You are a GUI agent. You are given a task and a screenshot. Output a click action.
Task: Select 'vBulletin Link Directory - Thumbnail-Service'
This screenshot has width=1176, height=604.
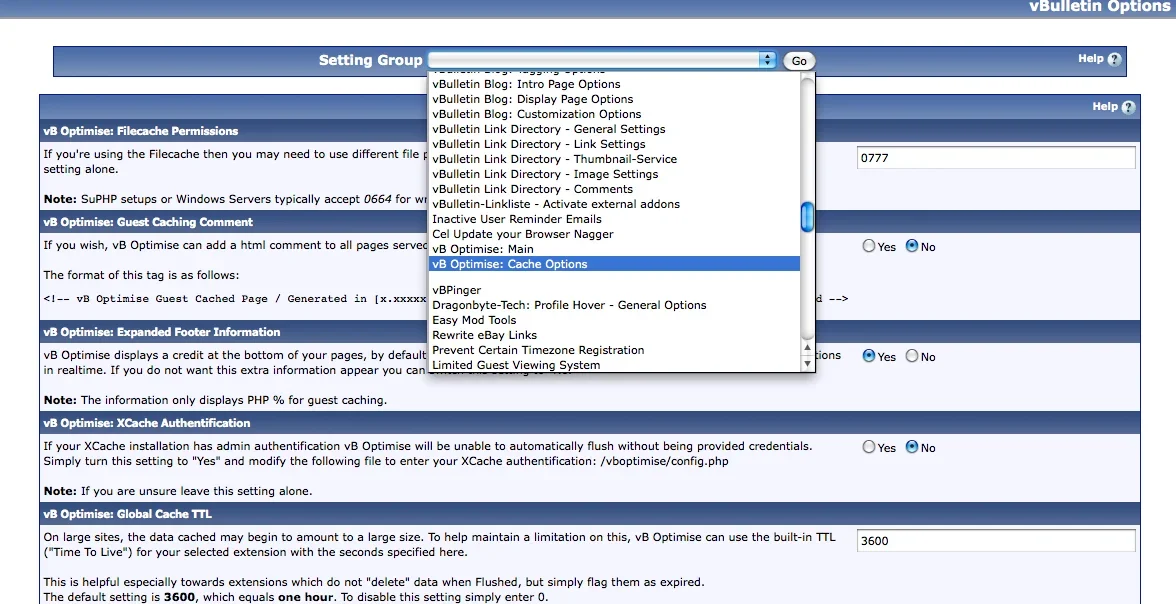tap(554, 159)
